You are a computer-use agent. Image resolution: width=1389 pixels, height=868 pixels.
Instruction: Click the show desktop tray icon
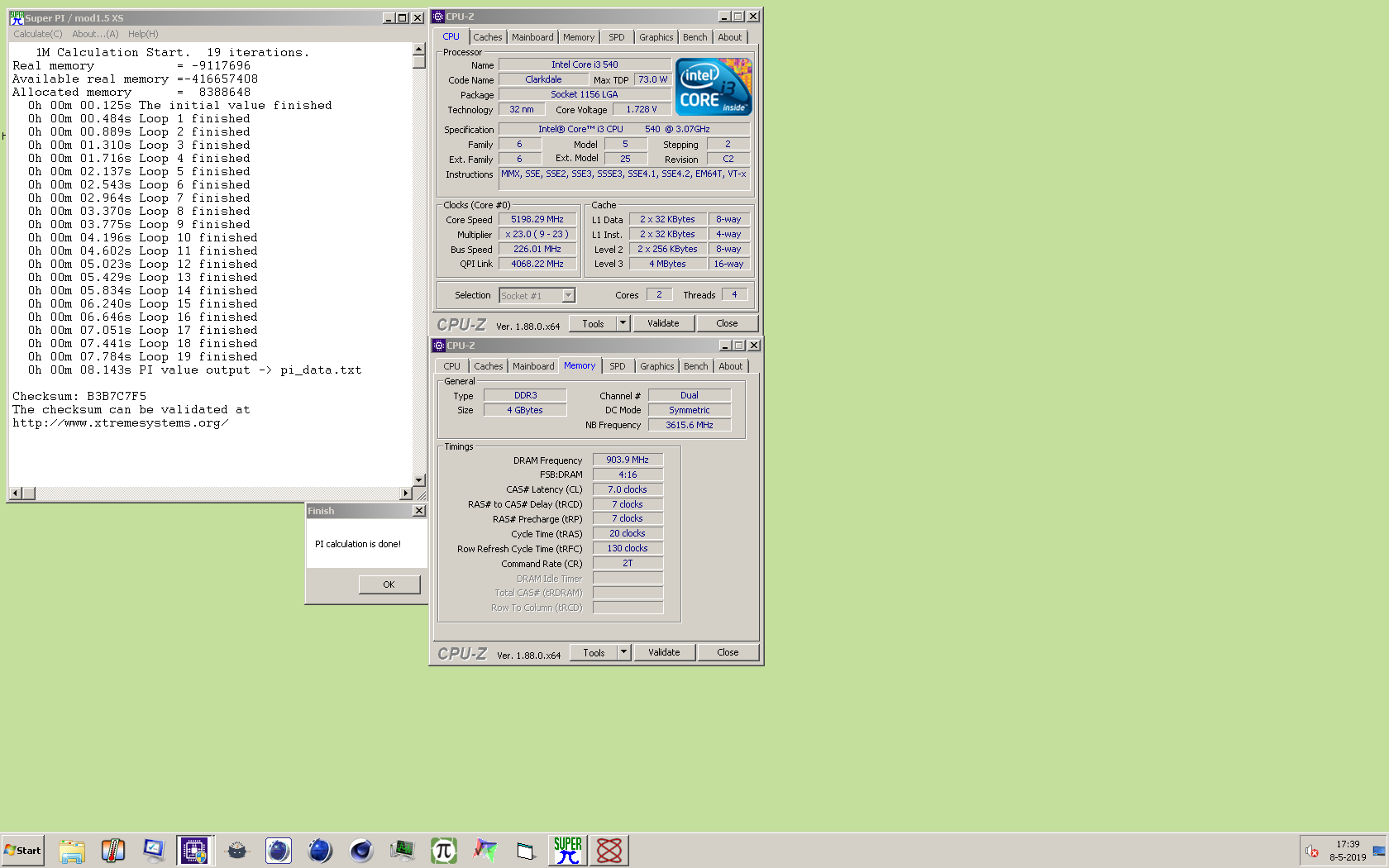click(x=1379, y=851)
